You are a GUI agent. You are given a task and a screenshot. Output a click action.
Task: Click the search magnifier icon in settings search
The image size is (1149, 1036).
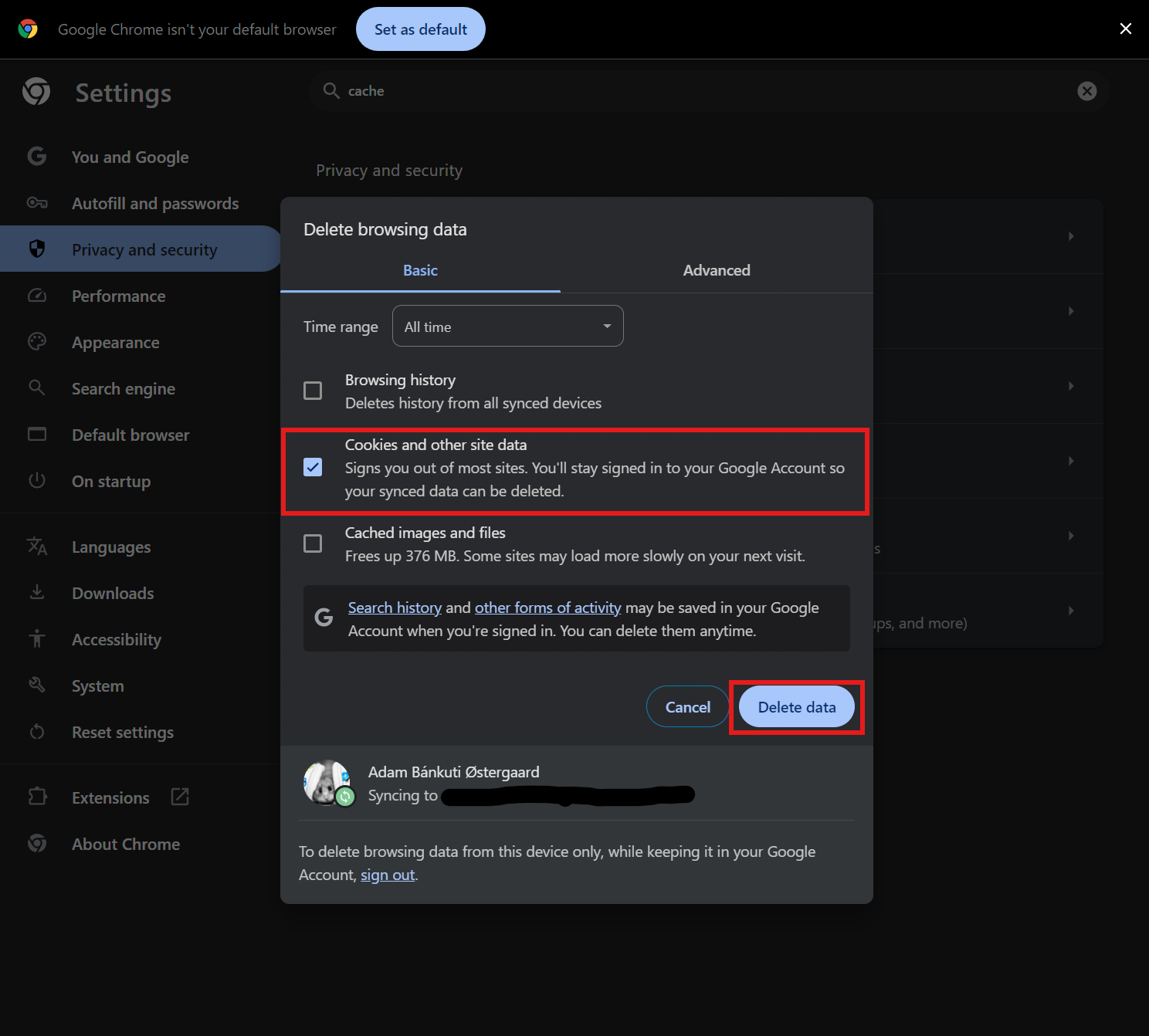tap(331, 91)
